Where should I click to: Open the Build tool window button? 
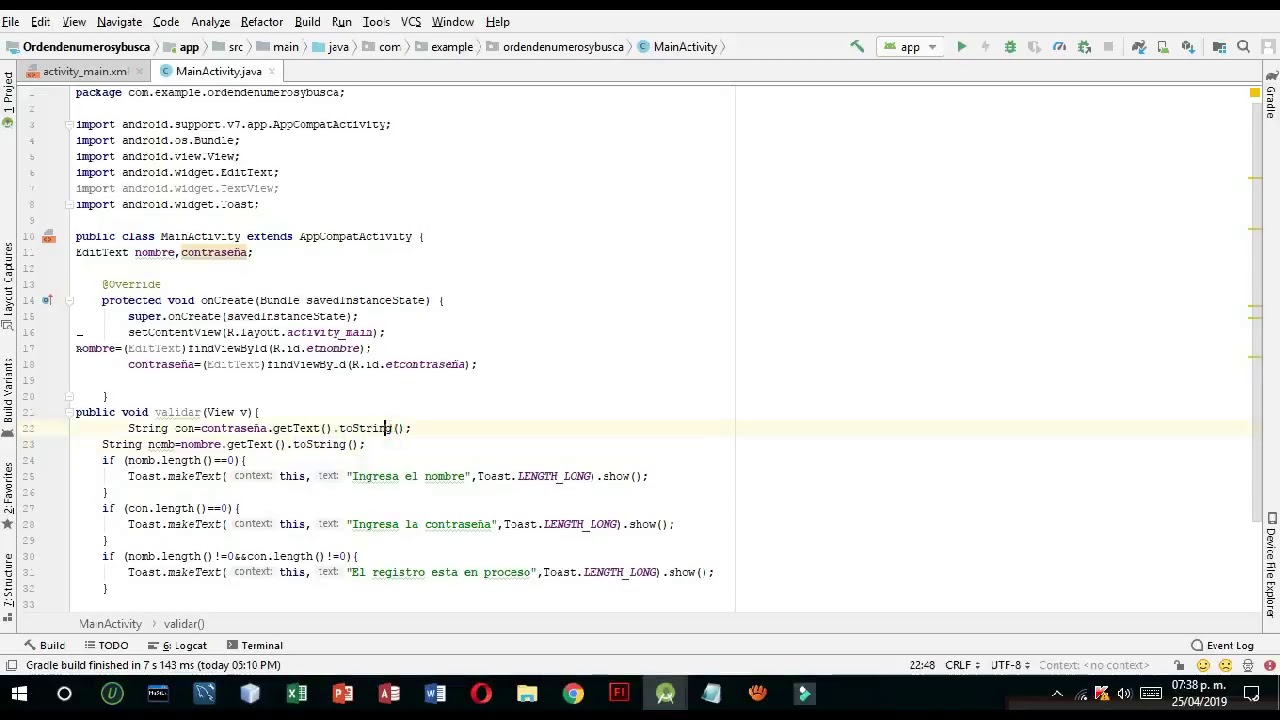44,646
